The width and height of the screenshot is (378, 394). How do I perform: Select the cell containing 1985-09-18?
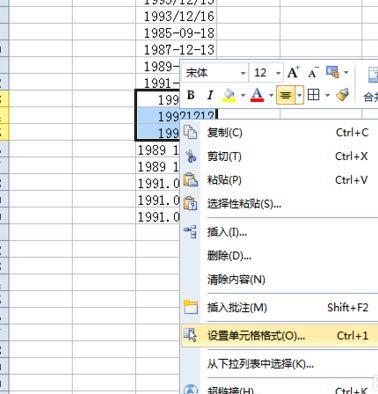point(176,33)
